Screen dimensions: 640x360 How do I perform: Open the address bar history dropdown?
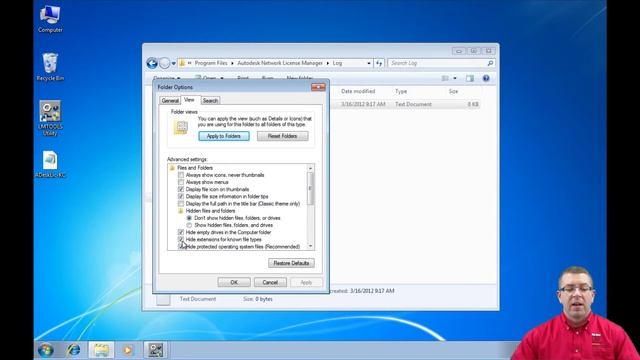369,63
